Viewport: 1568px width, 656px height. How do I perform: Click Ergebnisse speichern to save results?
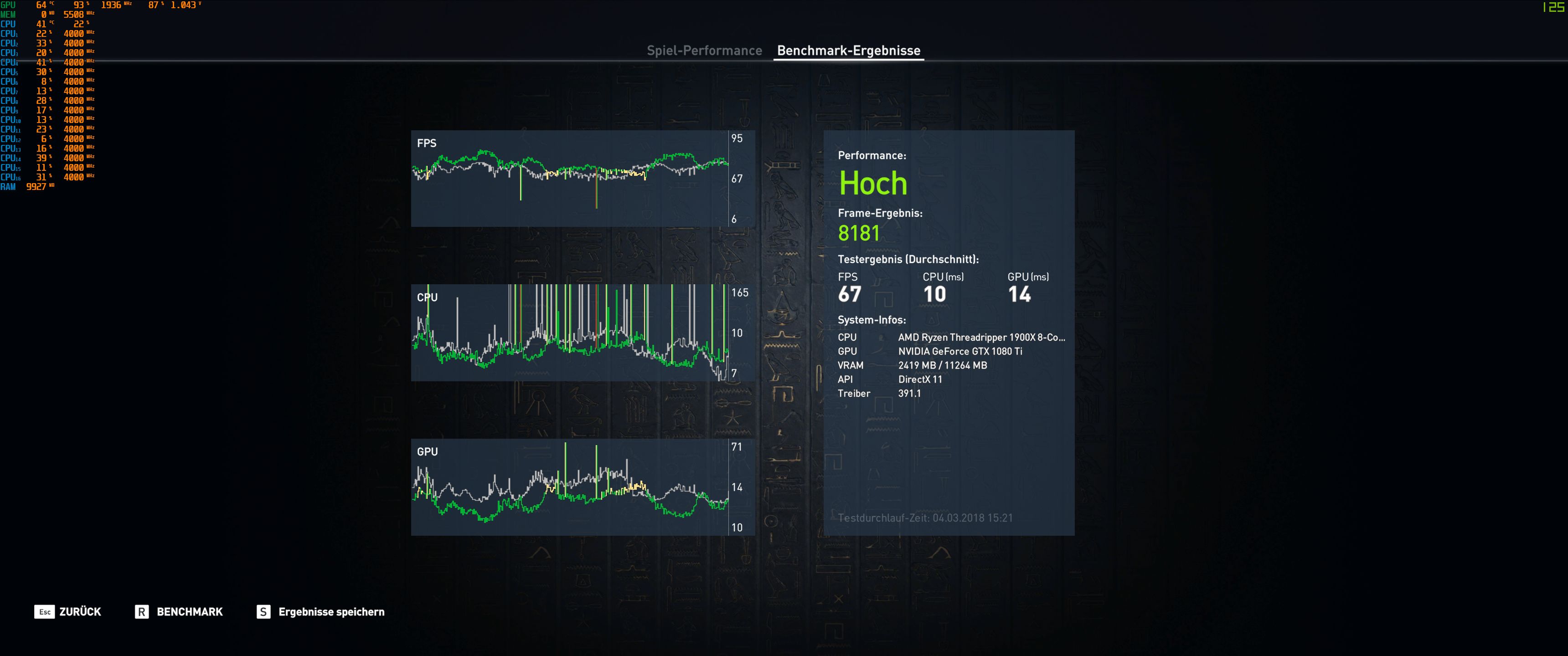click(x=331, y=611)
